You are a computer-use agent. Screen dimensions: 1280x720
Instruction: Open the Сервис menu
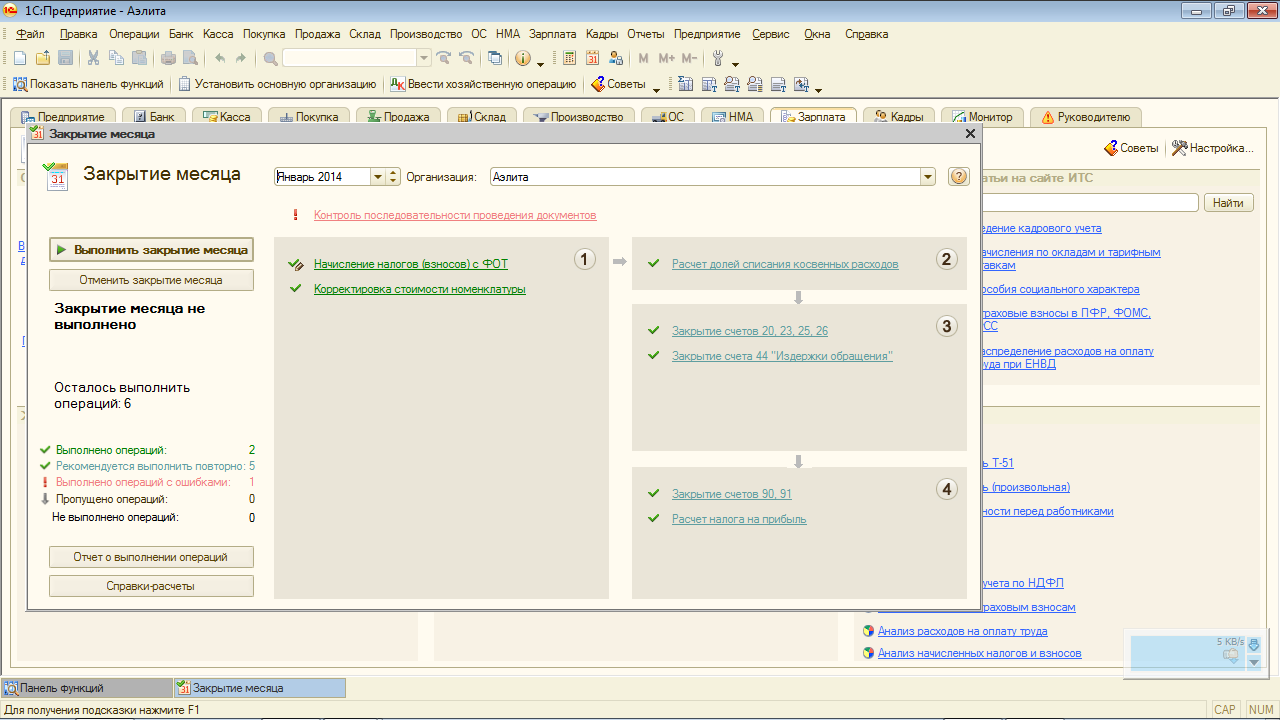coord(771,34)
